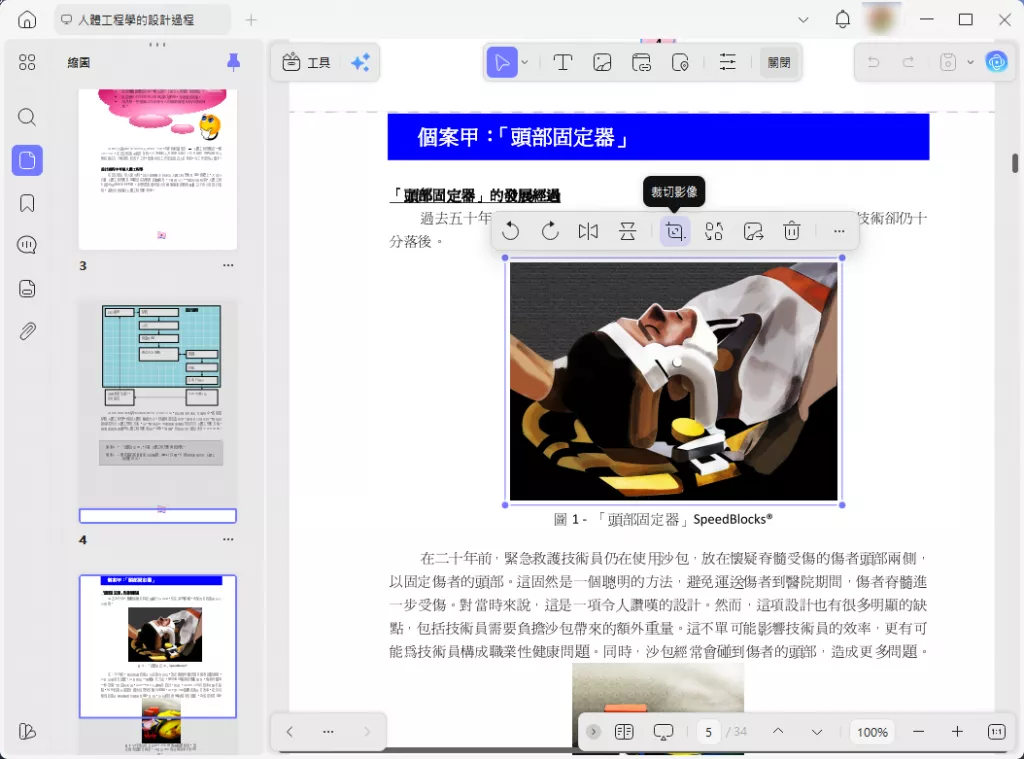Flip the selected image horizontally

click(x=587, y=231)
